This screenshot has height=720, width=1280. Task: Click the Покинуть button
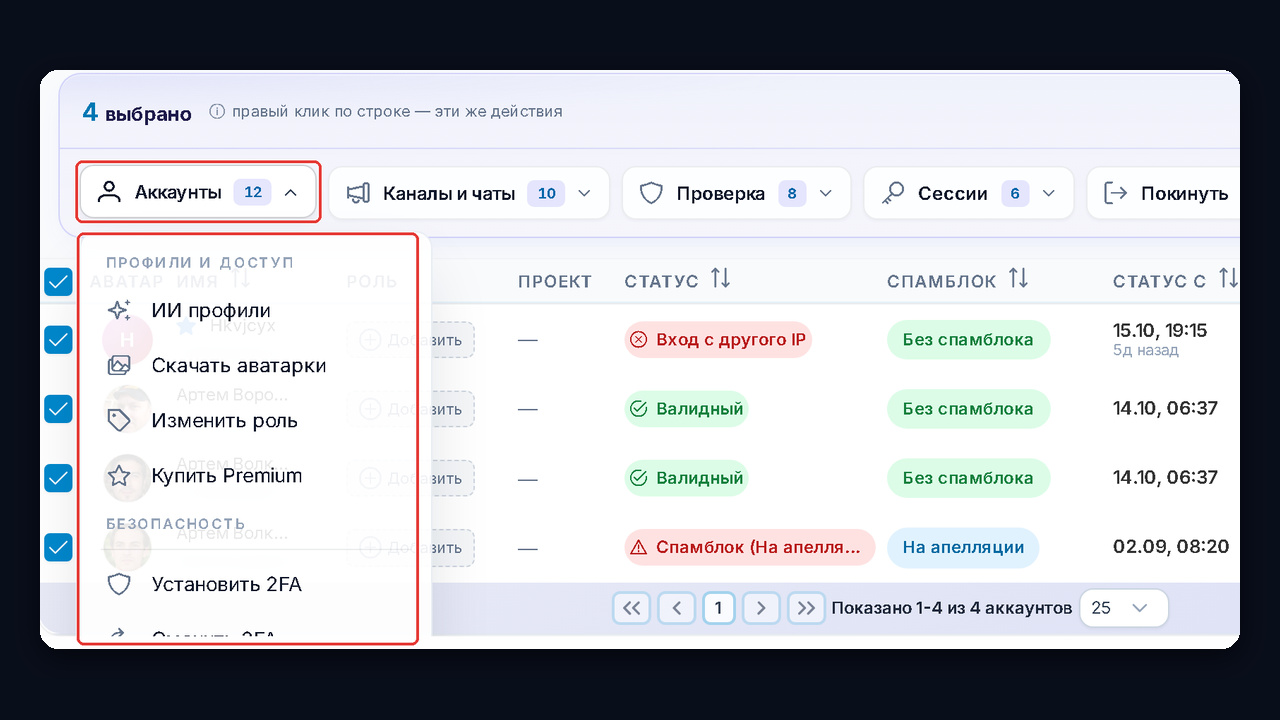(1164, 193)
